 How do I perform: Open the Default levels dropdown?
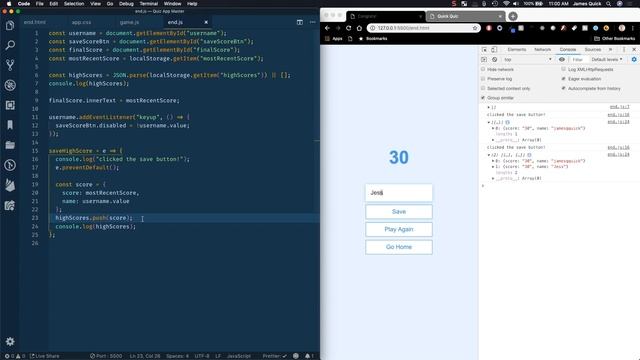click(607, 60)
